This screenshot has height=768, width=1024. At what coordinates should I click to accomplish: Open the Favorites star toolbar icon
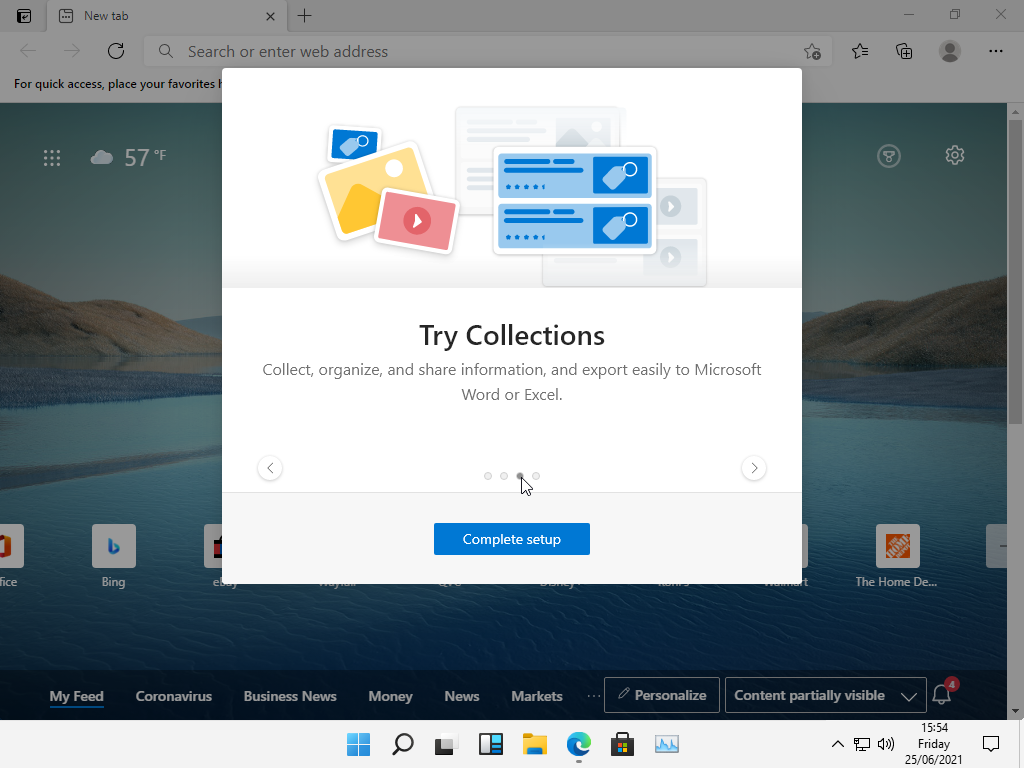coord(860,51)
